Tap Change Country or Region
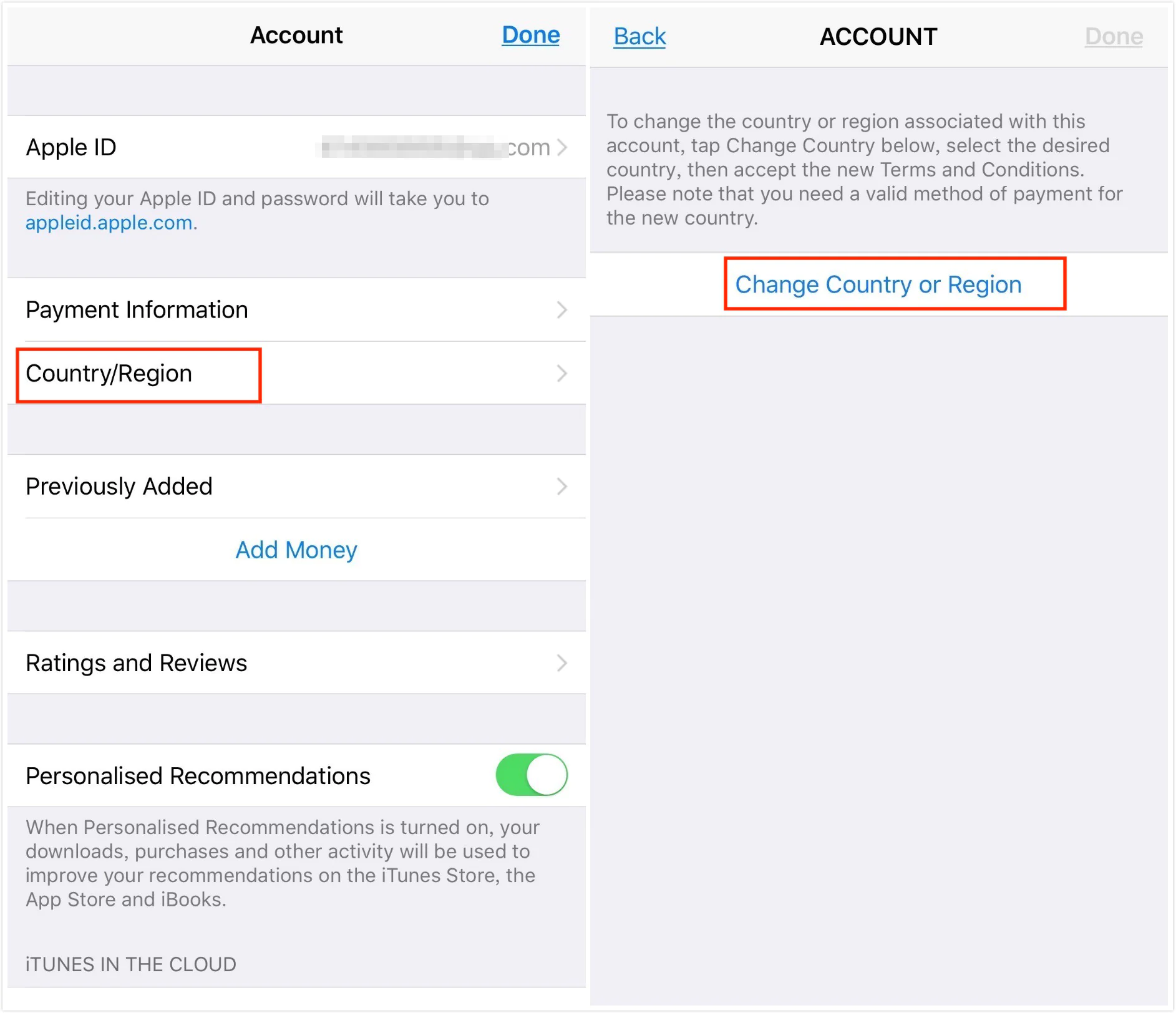This screenshot has width=1176, height=1013. coord(878,284)
